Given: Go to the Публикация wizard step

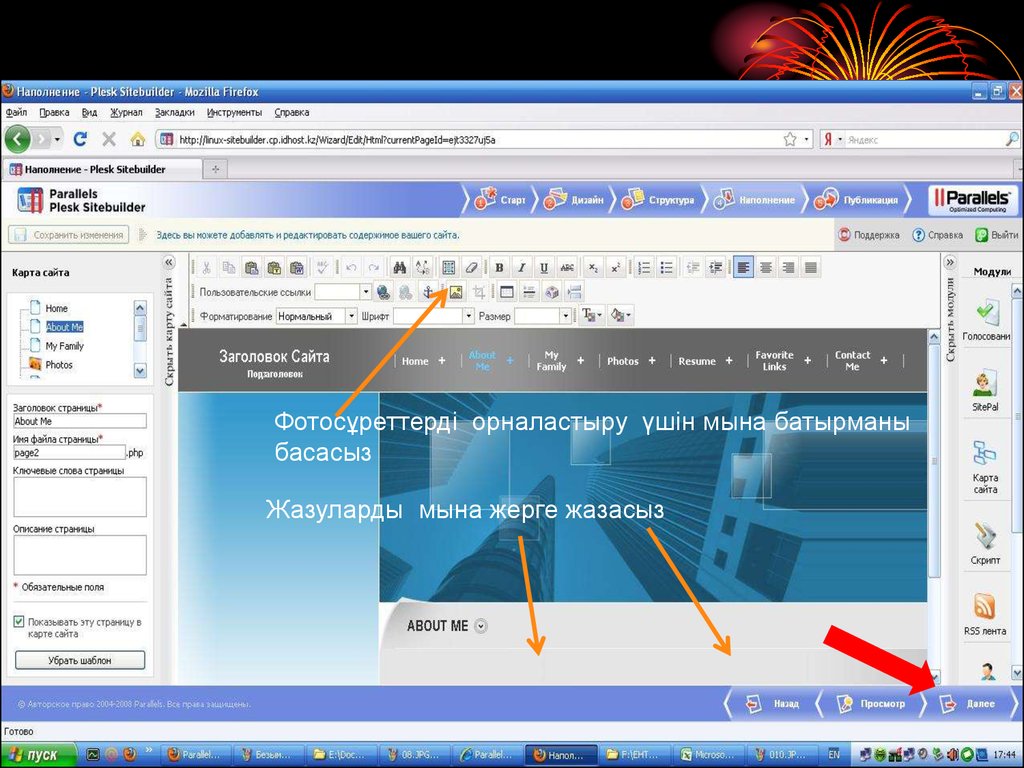Looking at the screenshot, I should point(856,200).
